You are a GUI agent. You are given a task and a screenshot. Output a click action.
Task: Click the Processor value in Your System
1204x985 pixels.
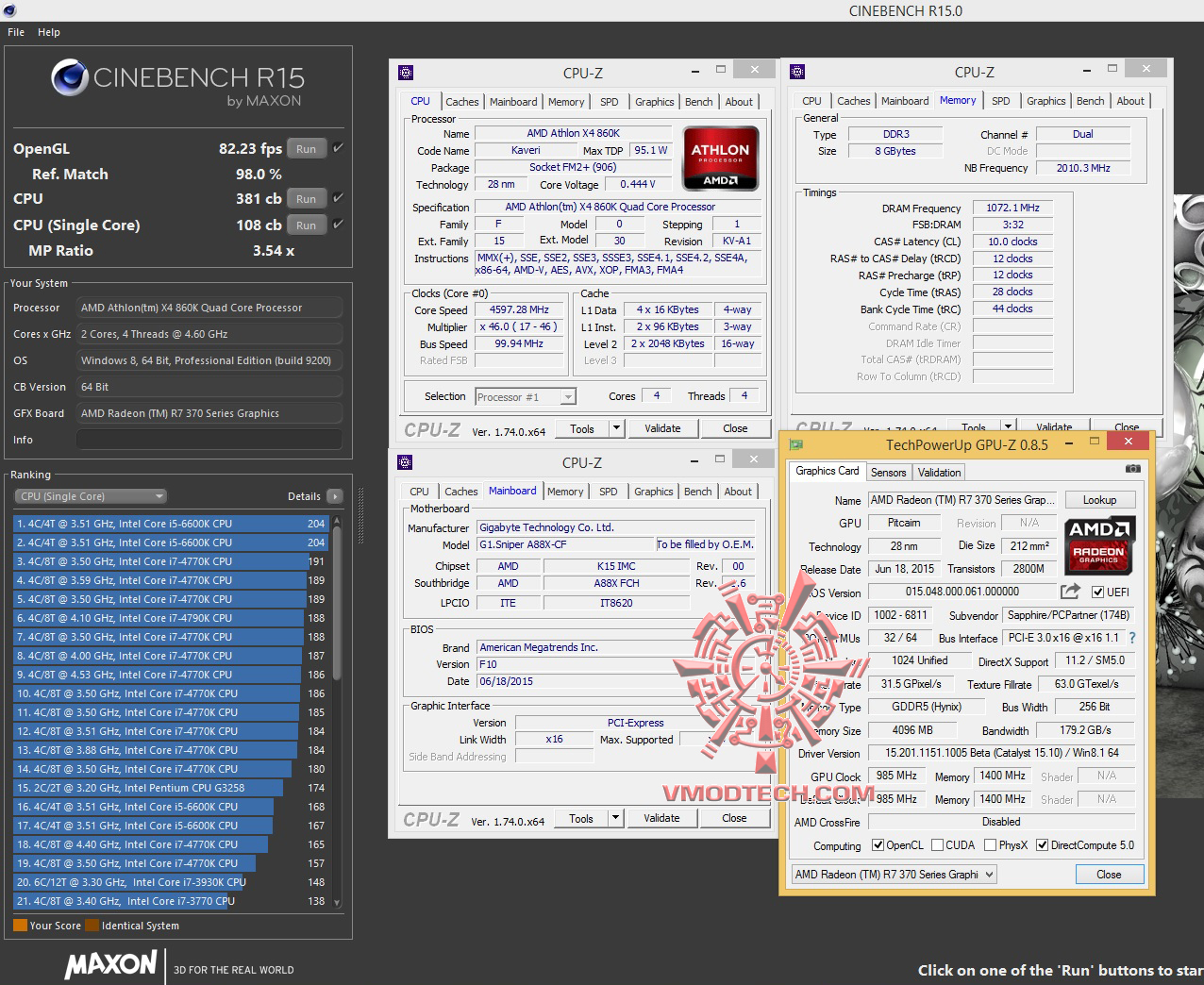click(x=209, y=308)
